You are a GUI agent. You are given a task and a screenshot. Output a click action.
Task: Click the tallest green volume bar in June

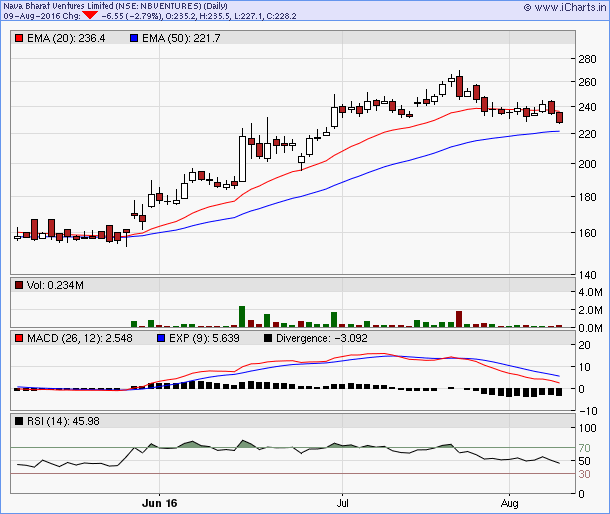[242, 316]
